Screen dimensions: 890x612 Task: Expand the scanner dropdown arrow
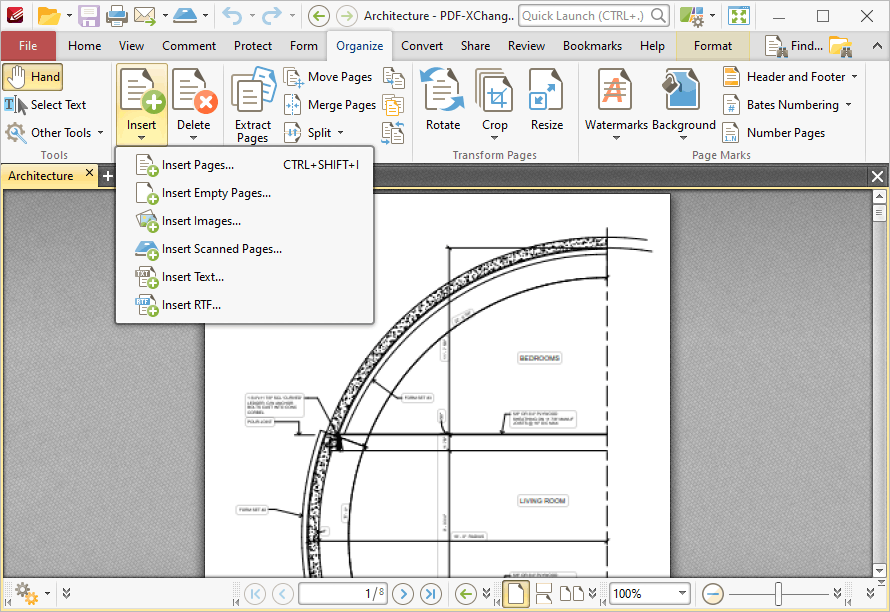pyautogui.click(x=205, y=16)
